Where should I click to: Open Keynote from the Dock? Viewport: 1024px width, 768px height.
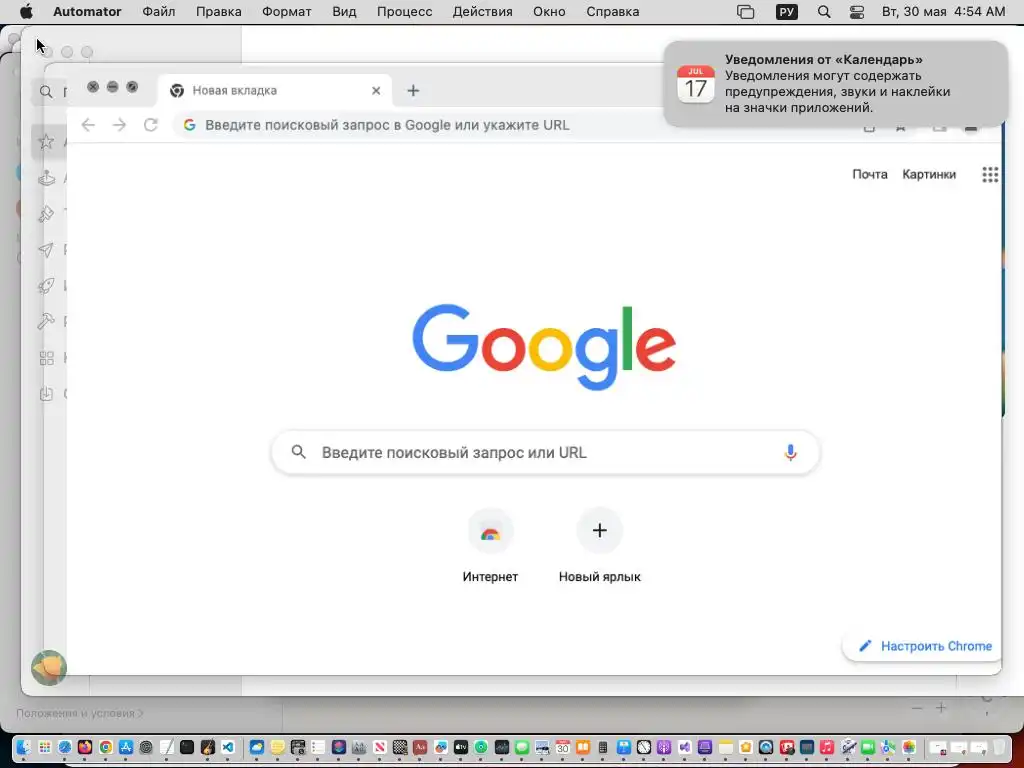point(624,747)
